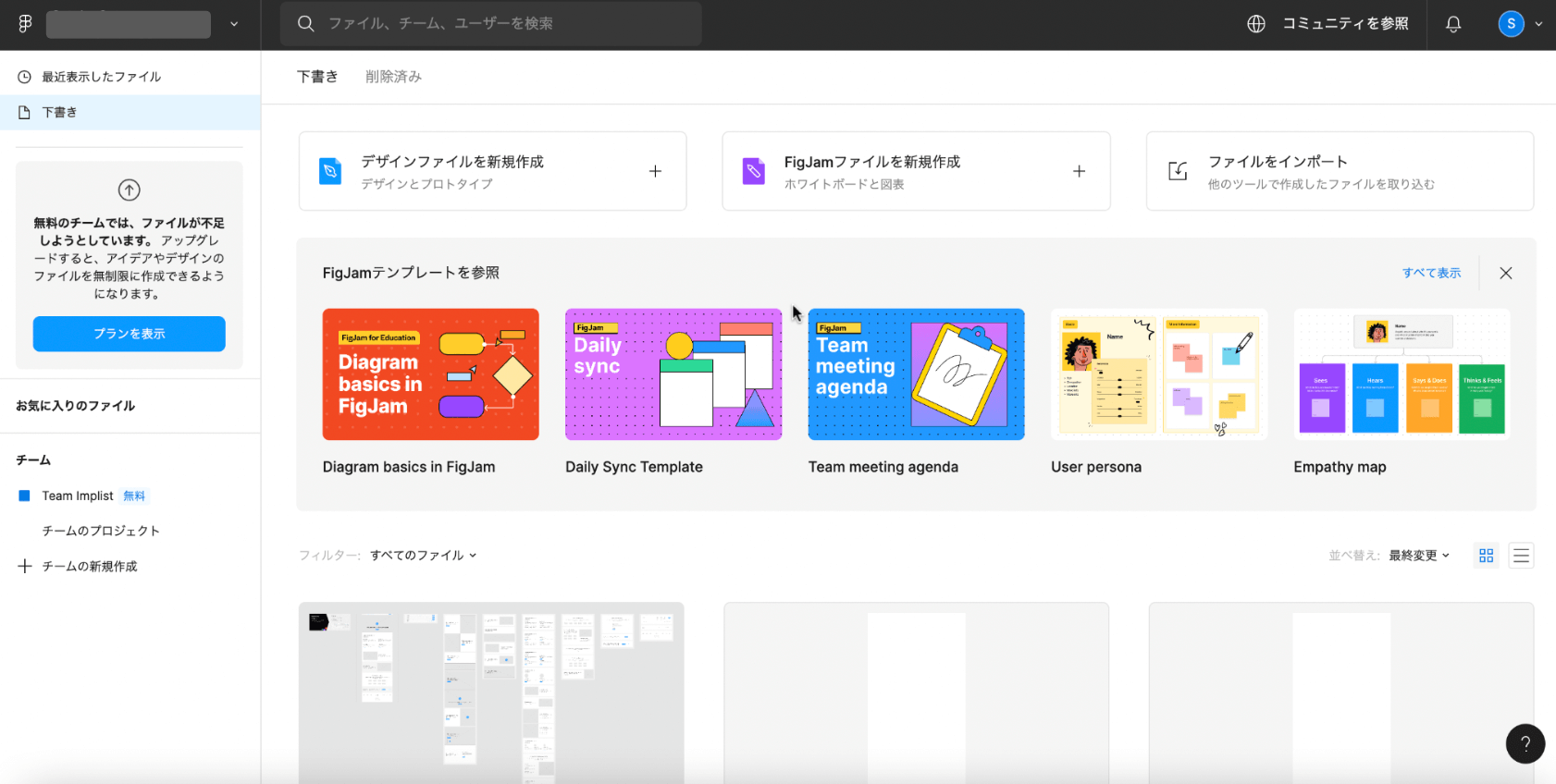
Task: Click the upgrade arrow circle icon
Action: click(x=130, y=190)
